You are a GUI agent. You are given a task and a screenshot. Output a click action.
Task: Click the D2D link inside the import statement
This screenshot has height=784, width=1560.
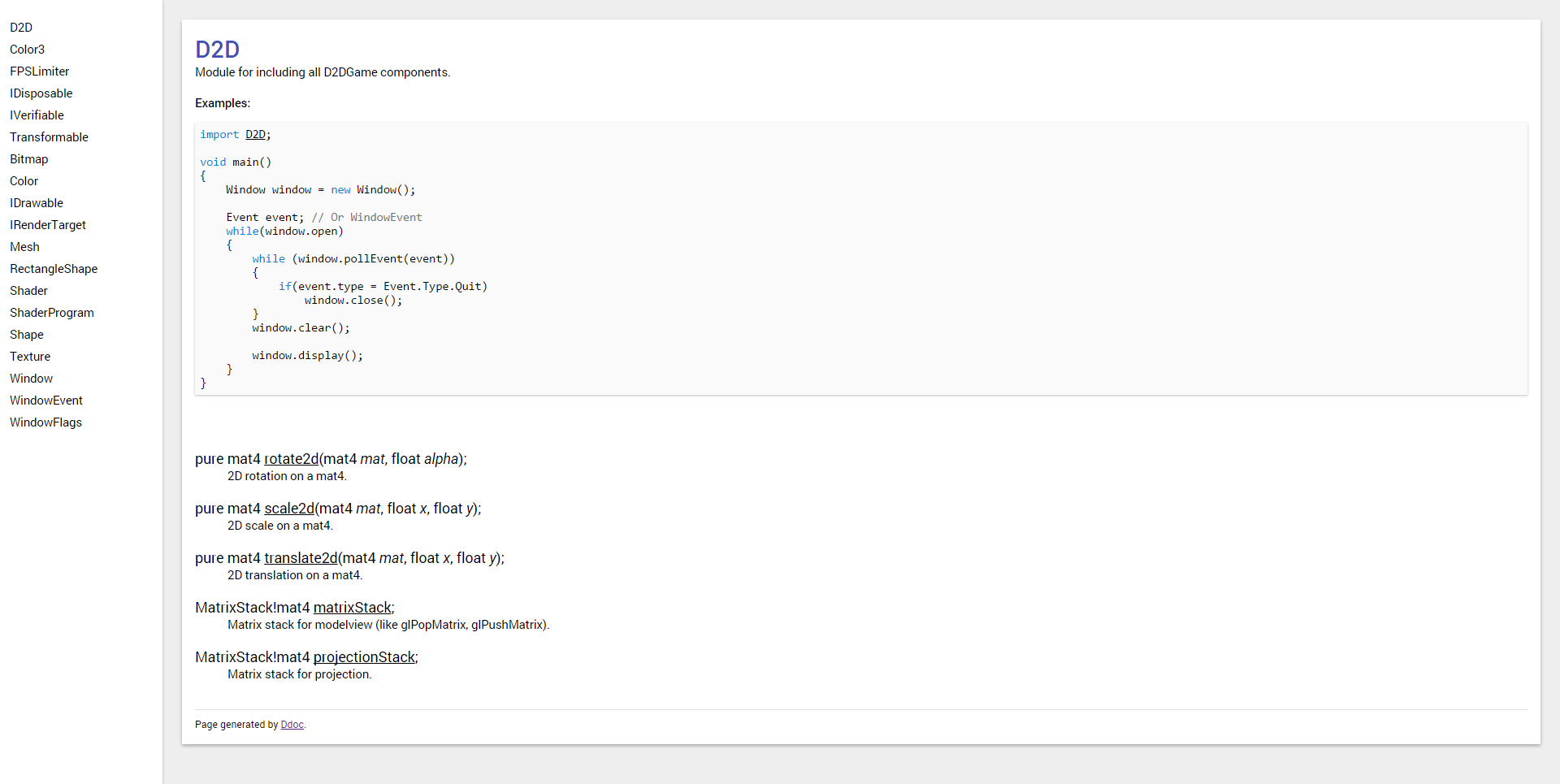click(256, 134)
